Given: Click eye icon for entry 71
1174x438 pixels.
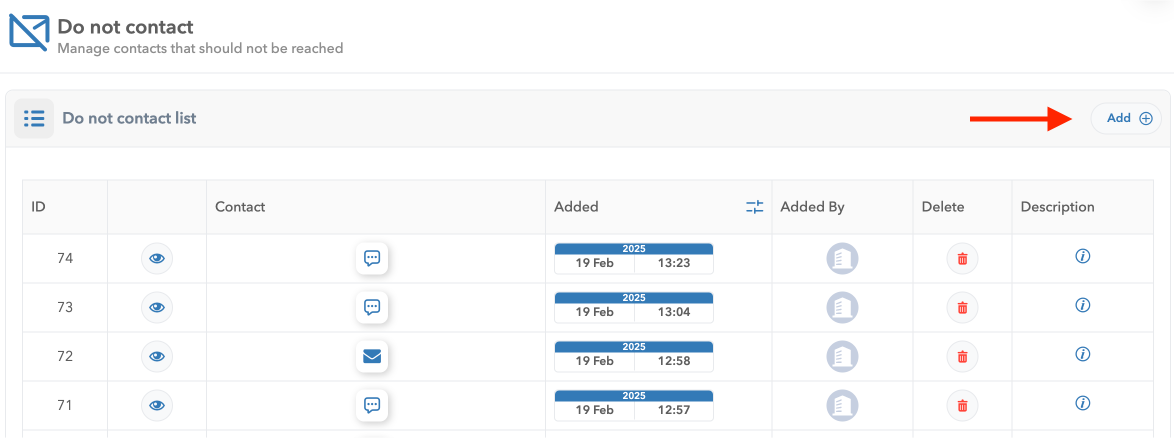Looking at the screenshot, I should (157, 405).
